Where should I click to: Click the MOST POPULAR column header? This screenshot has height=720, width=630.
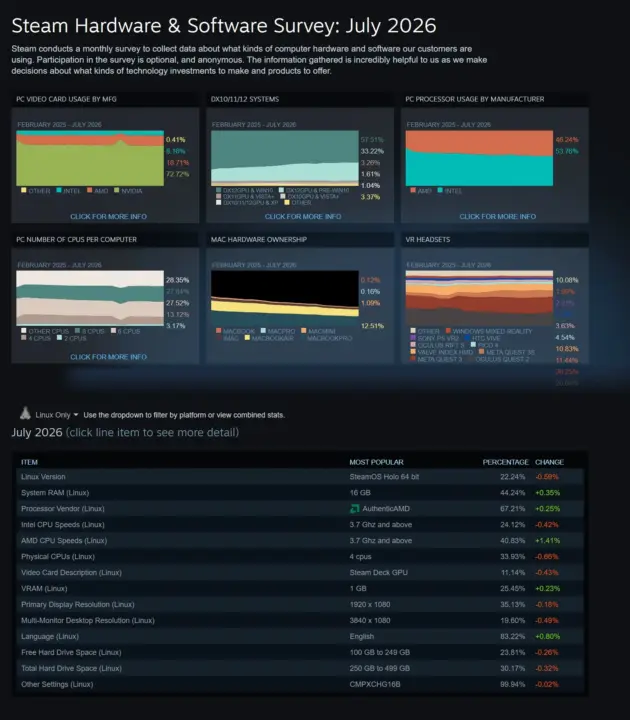coord(376,462)
